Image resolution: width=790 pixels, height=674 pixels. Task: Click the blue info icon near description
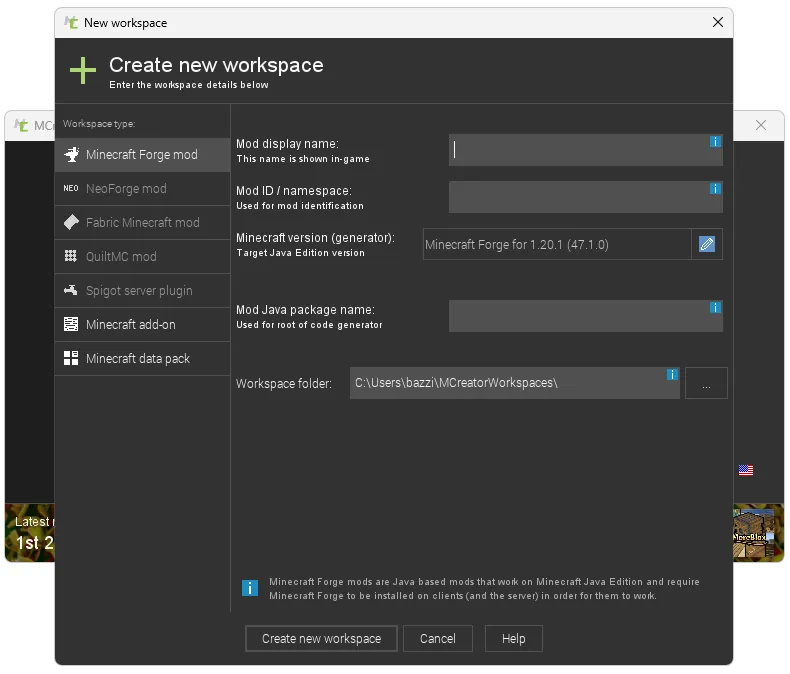tap(250, 588)
